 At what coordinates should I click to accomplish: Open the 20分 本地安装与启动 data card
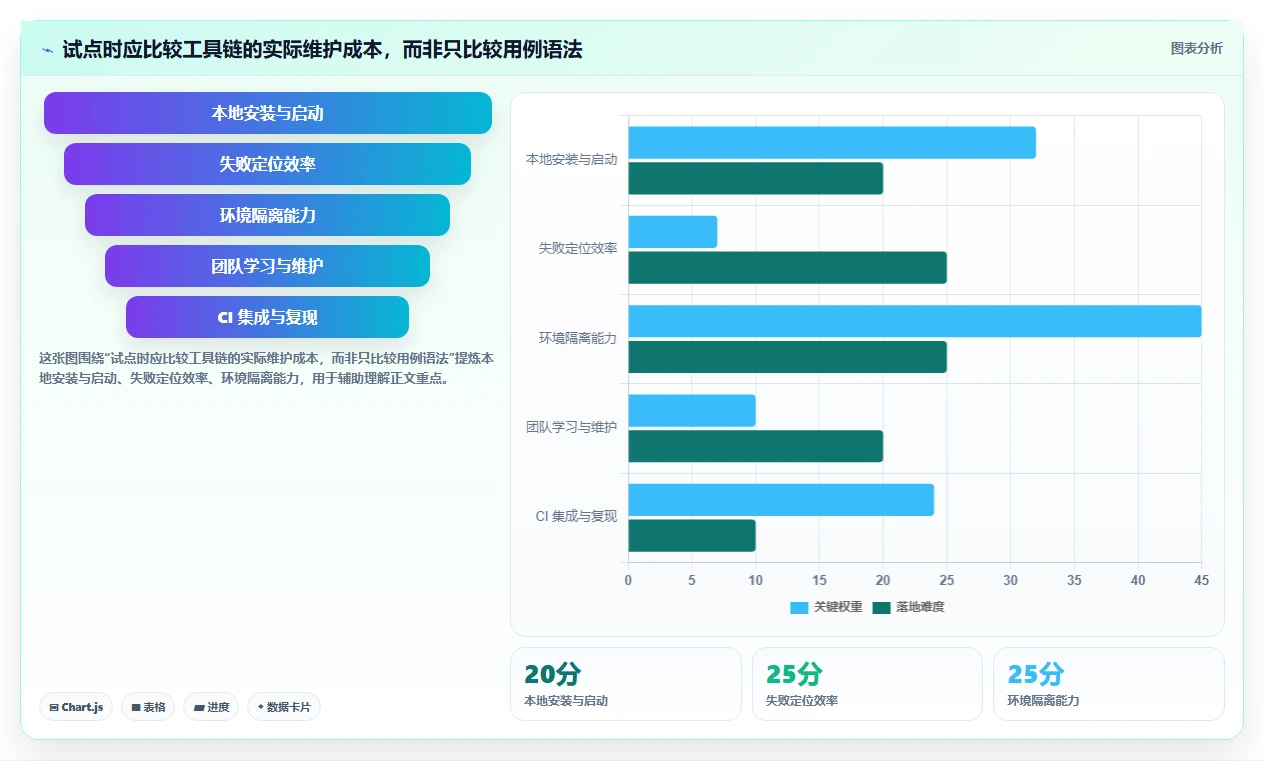[626, 684]
